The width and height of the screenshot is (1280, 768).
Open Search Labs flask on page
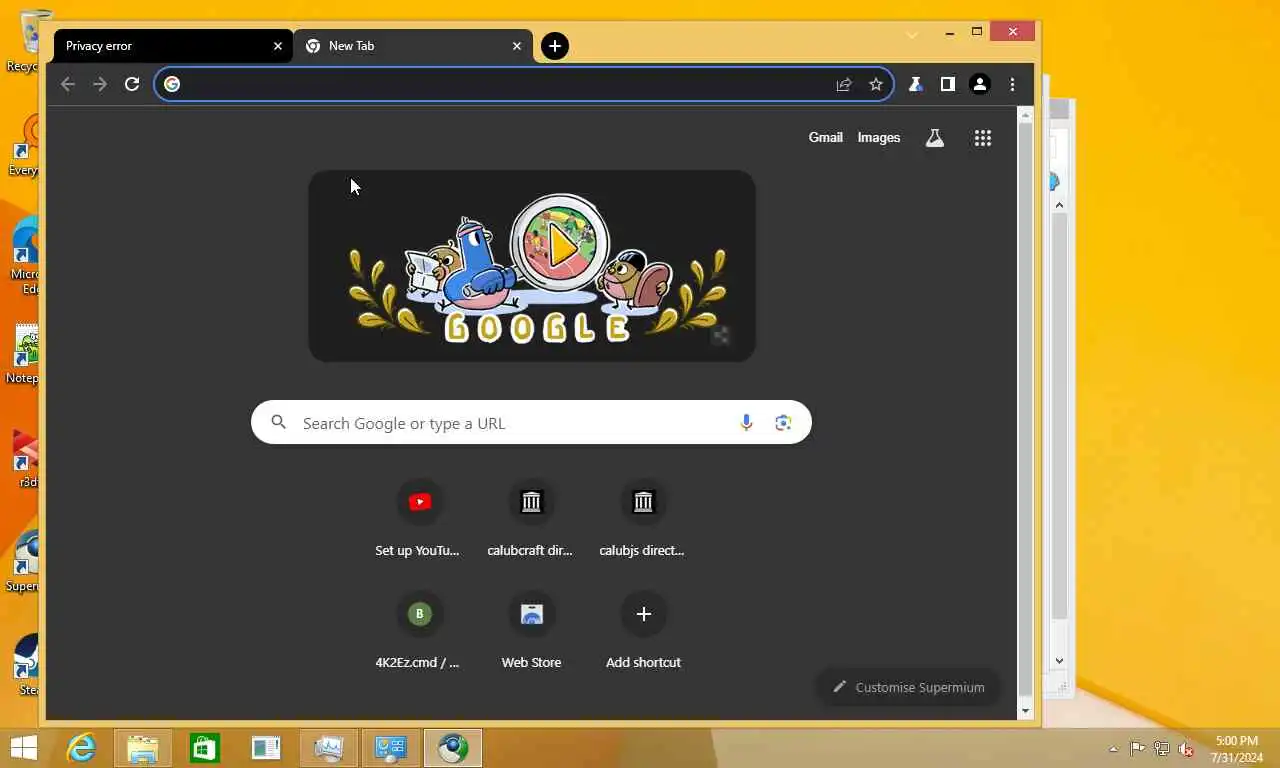pyautogui.click(x=935, y=139)
